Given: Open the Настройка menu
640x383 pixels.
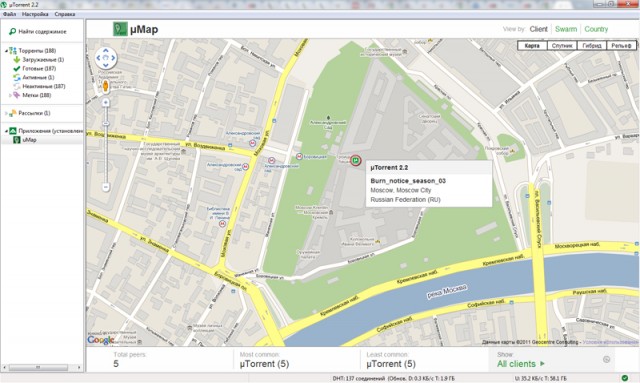Looking at the screenshot, I should (x=35, y=14).
